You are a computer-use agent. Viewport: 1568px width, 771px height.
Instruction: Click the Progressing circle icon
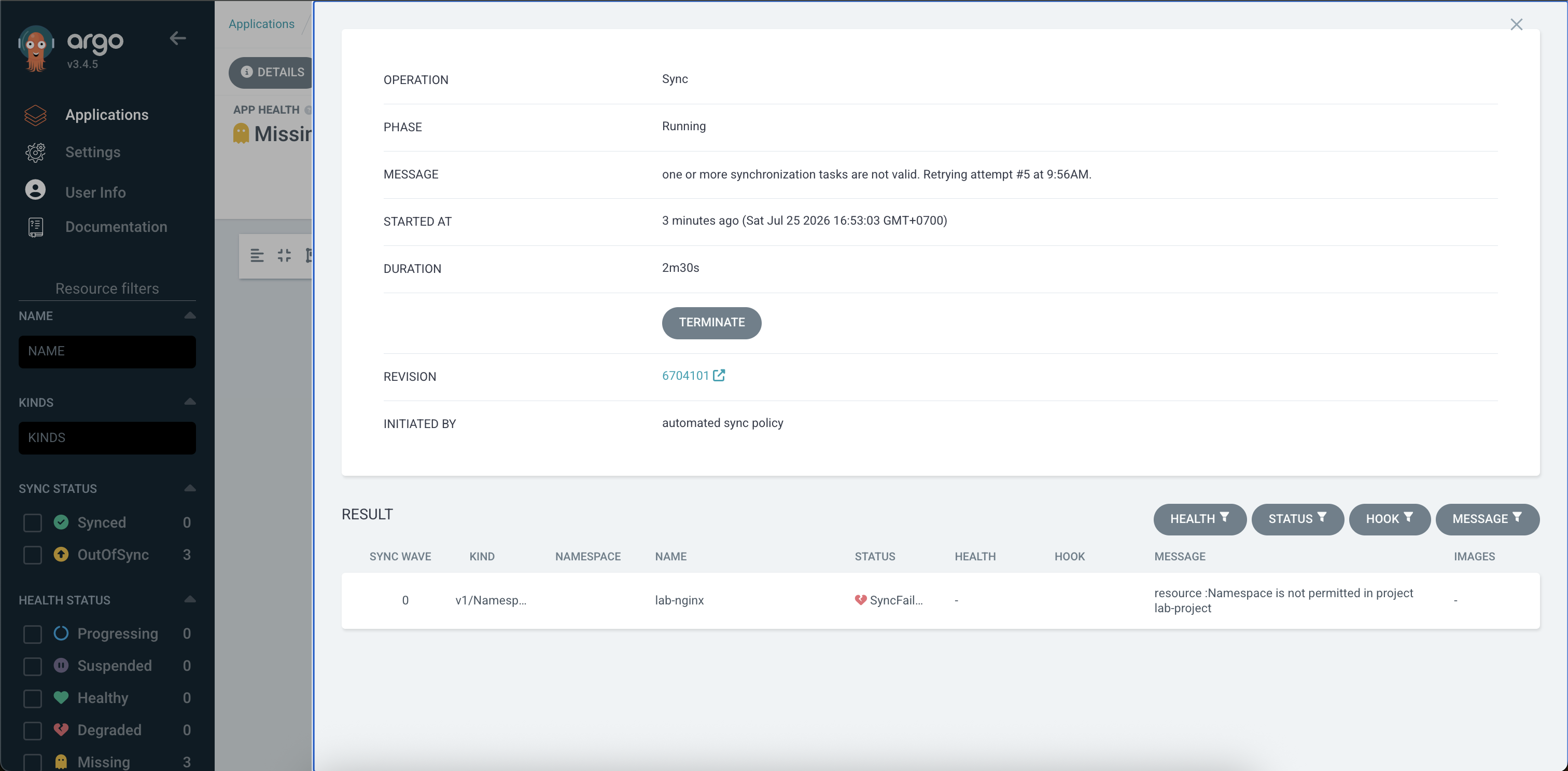pyautogui.click(x=61, y=634)
